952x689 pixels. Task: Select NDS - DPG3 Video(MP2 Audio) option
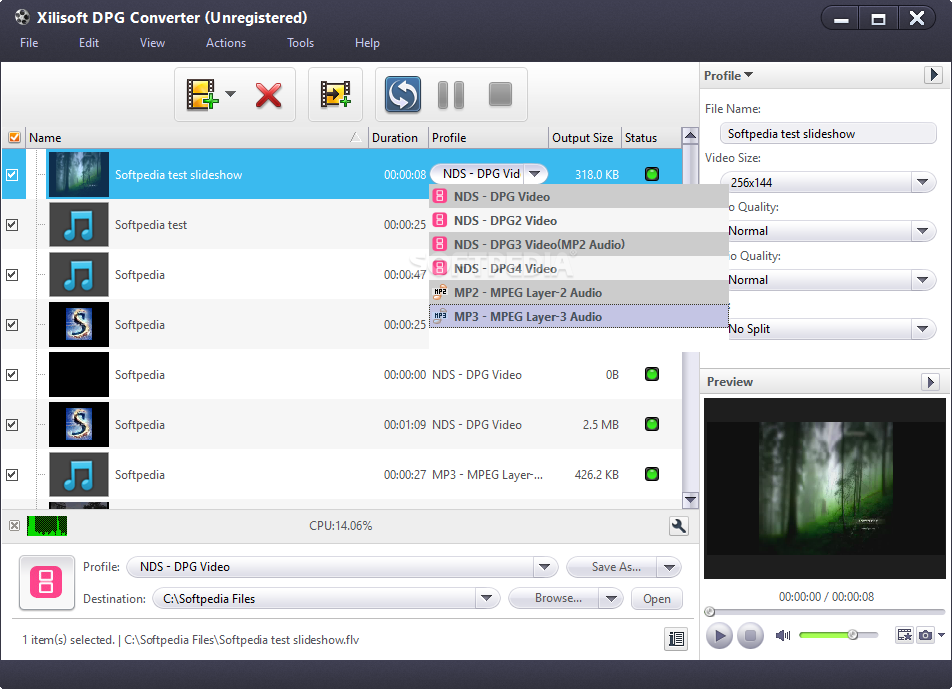(579, 245)
